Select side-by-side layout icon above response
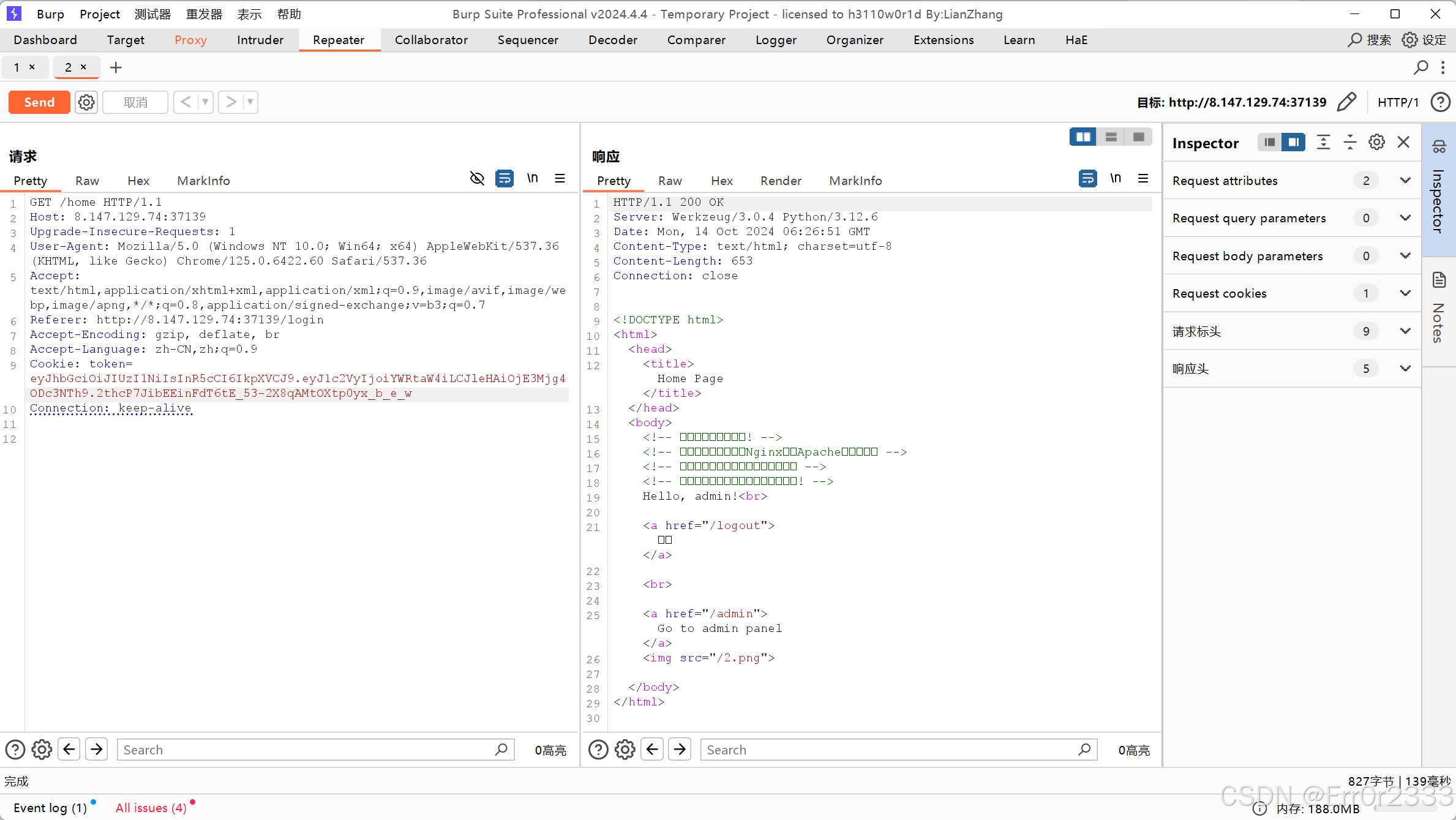The width and height of the screenshot is (1456, 820). (1083, 137)
